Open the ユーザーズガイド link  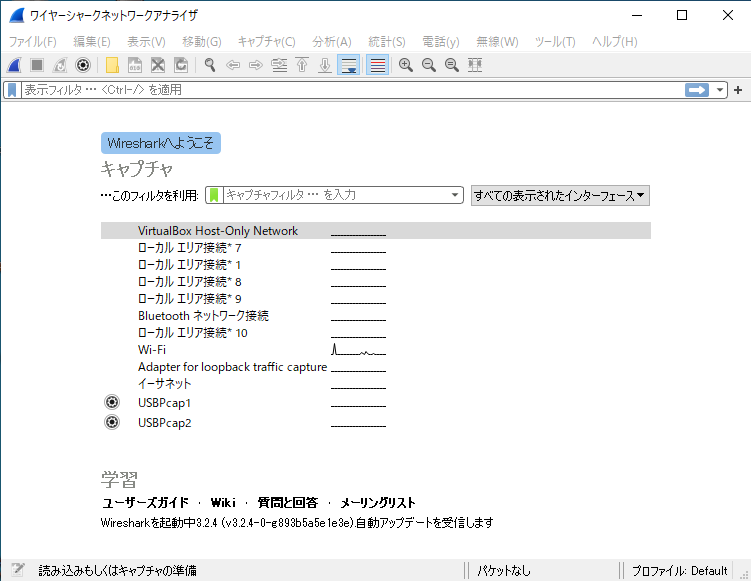tap(145, 502)
